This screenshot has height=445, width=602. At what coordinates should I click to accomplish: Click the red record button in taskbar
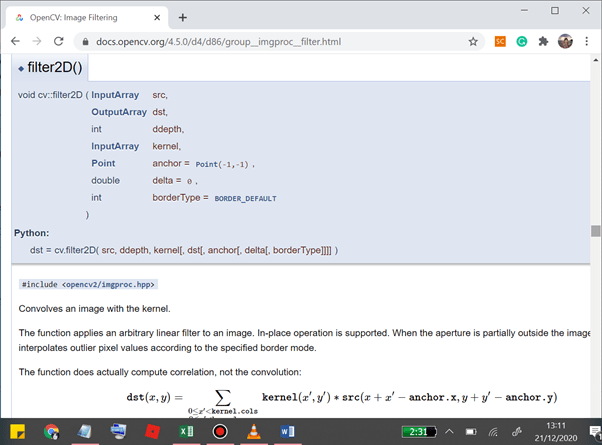pos(220,431)
